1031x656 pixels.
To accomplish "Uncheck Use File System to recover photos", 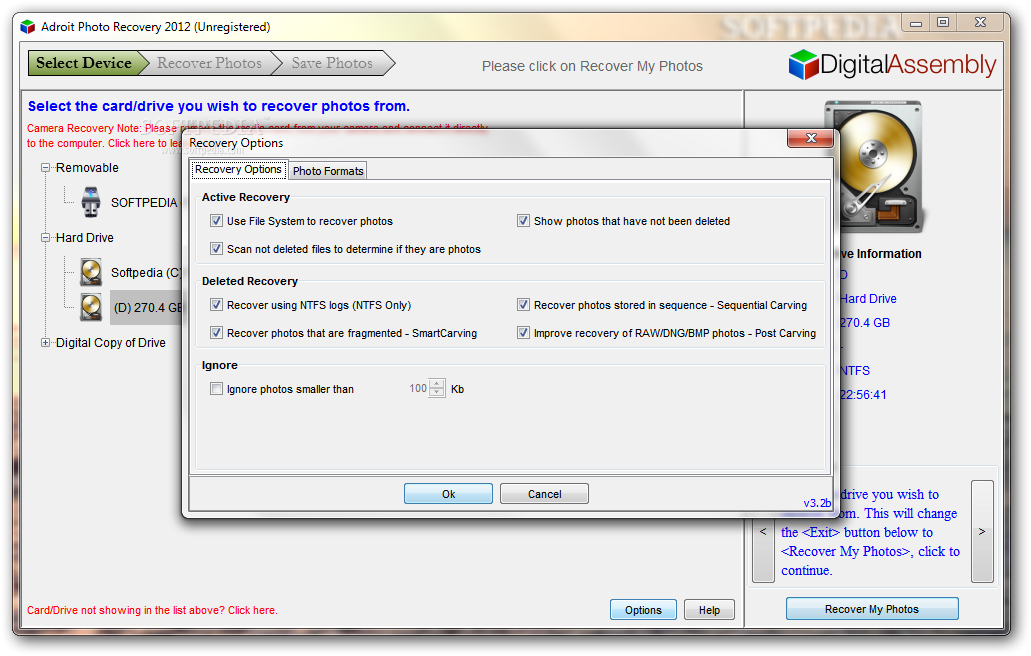I will (216, 221).
